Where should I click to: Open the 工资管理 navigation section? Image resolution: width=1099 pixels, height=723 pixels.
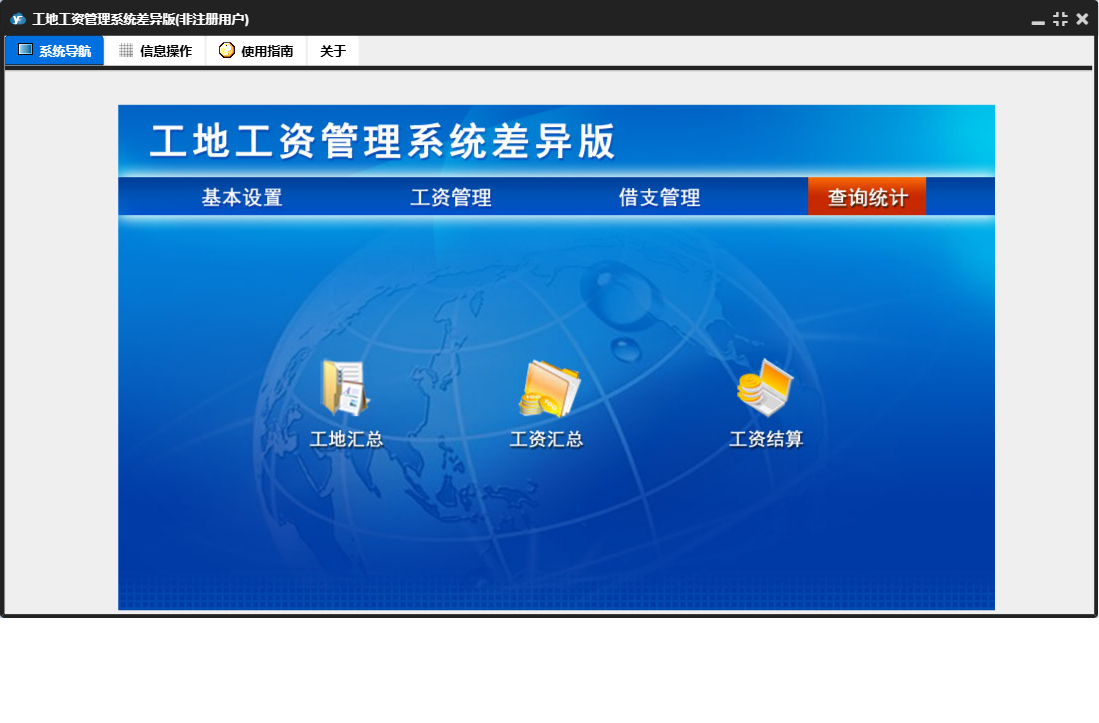point(451,197)
